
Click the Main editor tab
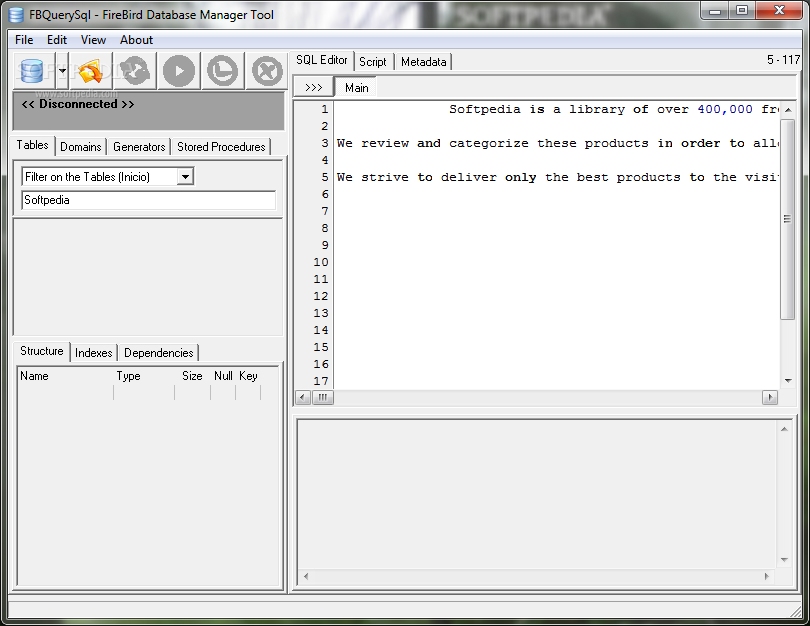[x=356, y=88]
